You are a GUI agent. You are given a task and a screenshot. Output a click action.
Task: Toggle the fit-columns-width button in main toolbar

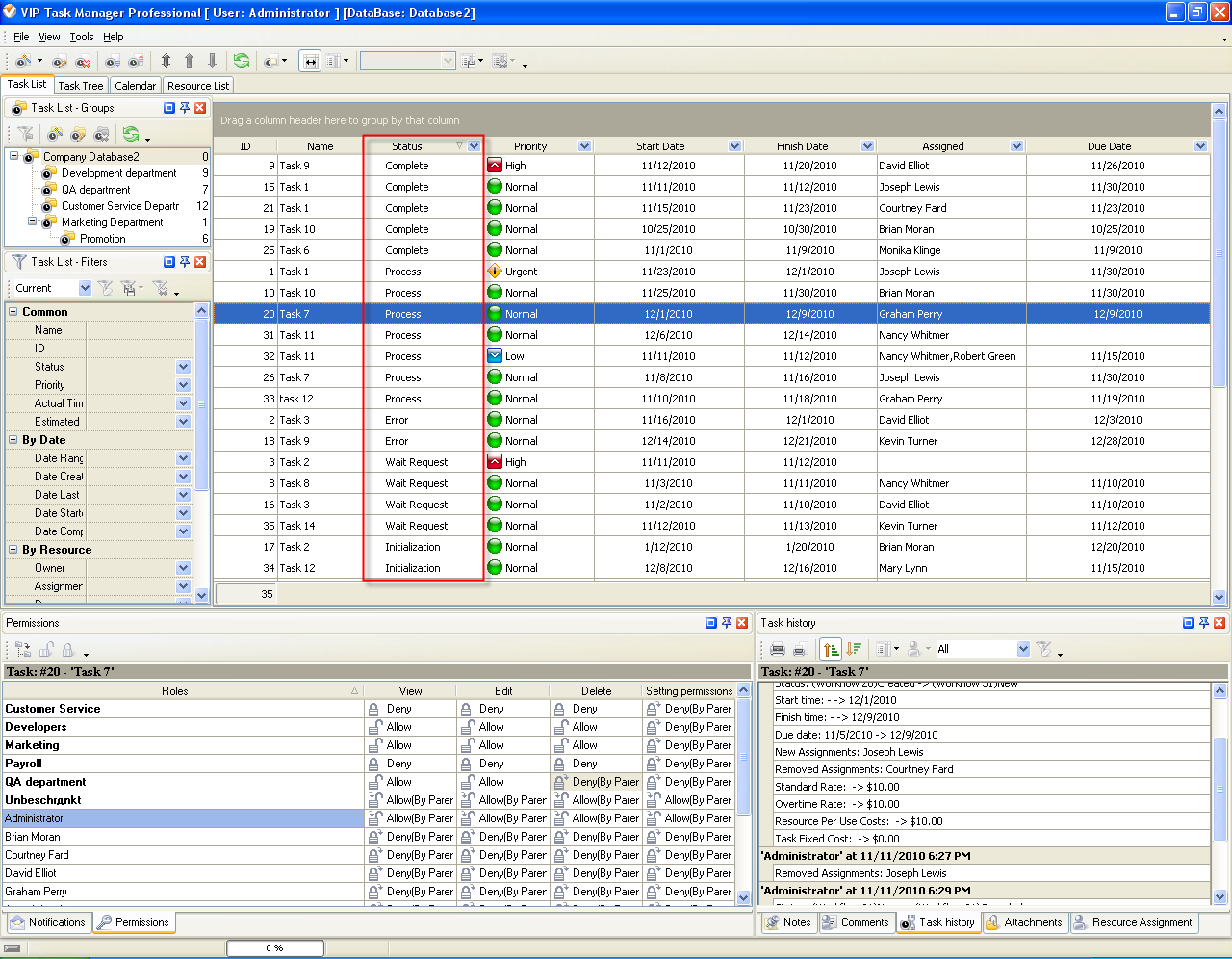pos(310,61)
